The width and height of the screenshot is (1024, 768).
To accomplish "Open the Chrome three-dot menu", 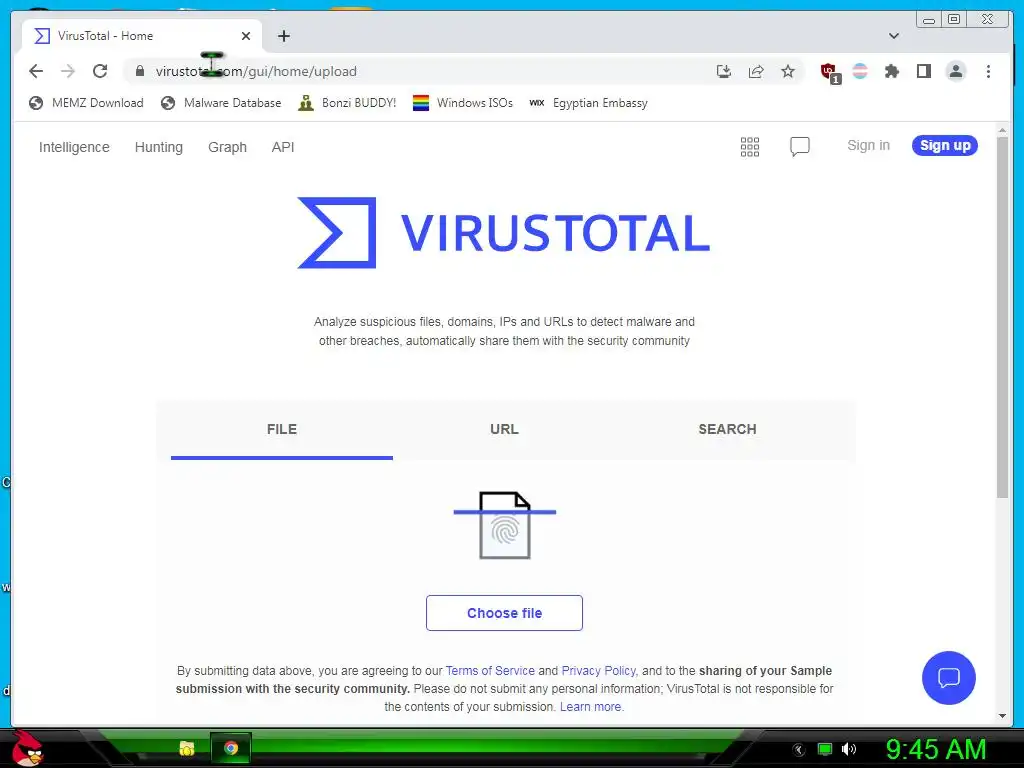I will (988, 71).
